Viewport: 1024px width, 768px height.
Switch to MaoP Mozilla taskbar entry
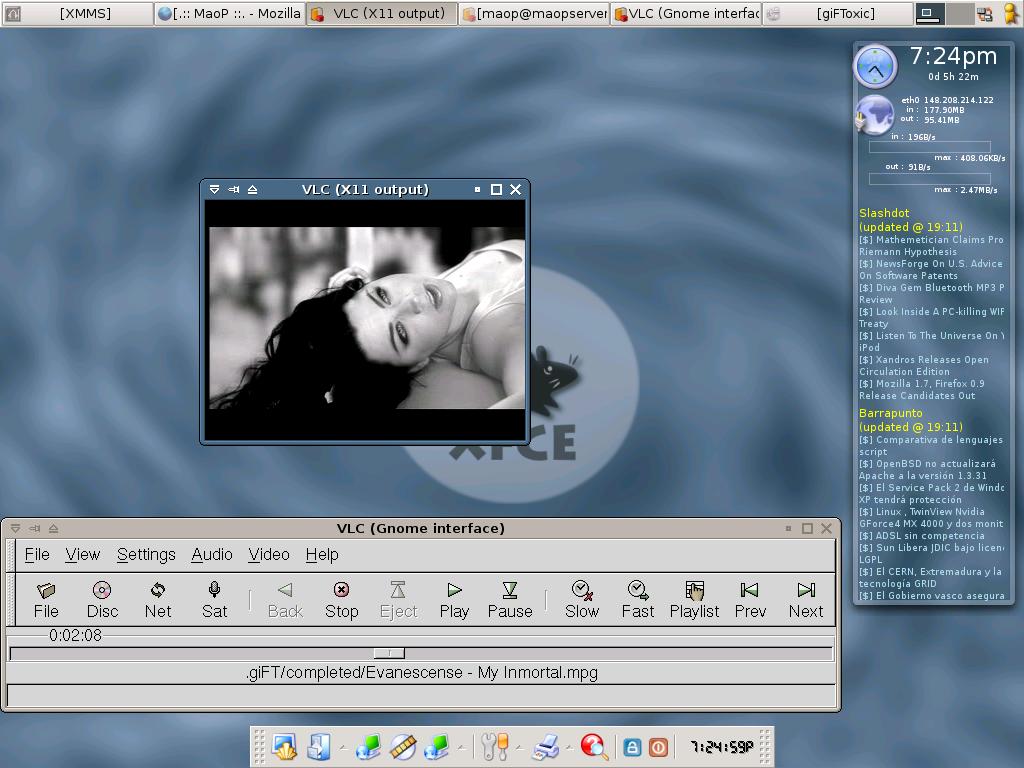click(229, 13)
